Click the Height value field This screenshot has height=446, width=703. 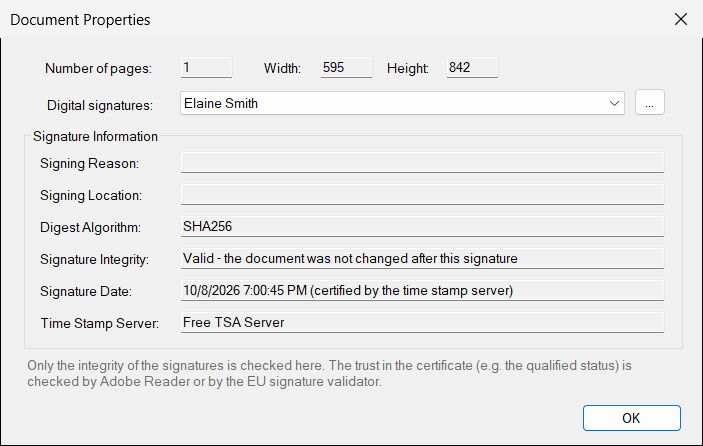point(472,67)
